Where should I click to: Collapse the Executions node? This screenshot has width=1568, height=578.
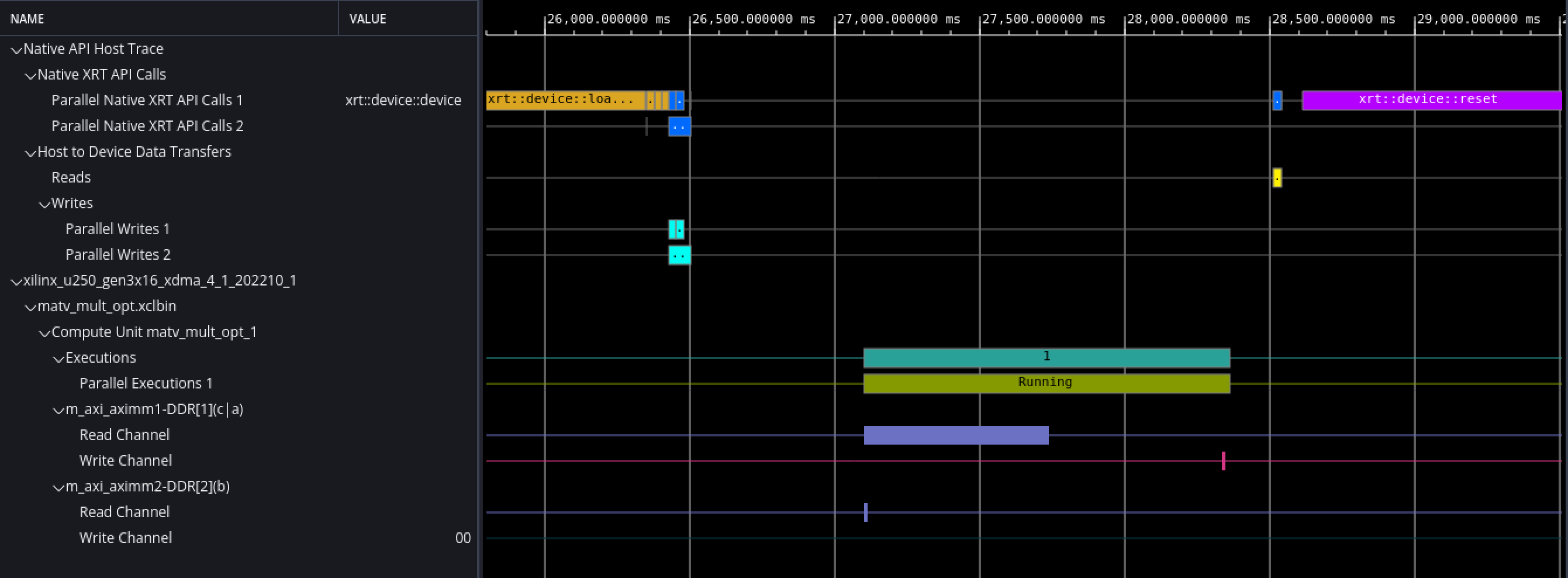tap(58, 359)
